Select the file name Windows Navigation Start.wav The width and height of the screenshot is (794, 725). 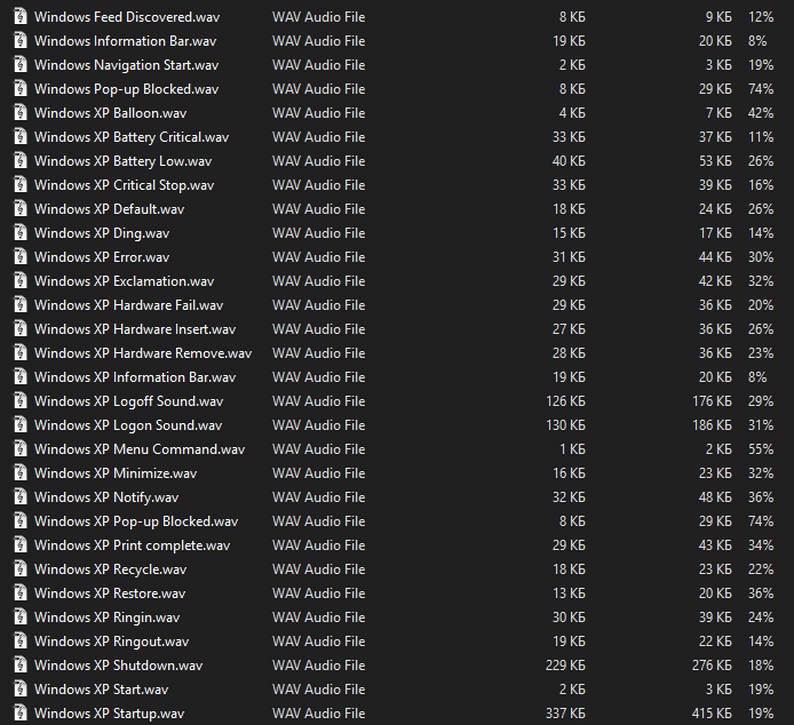(127, 65)
